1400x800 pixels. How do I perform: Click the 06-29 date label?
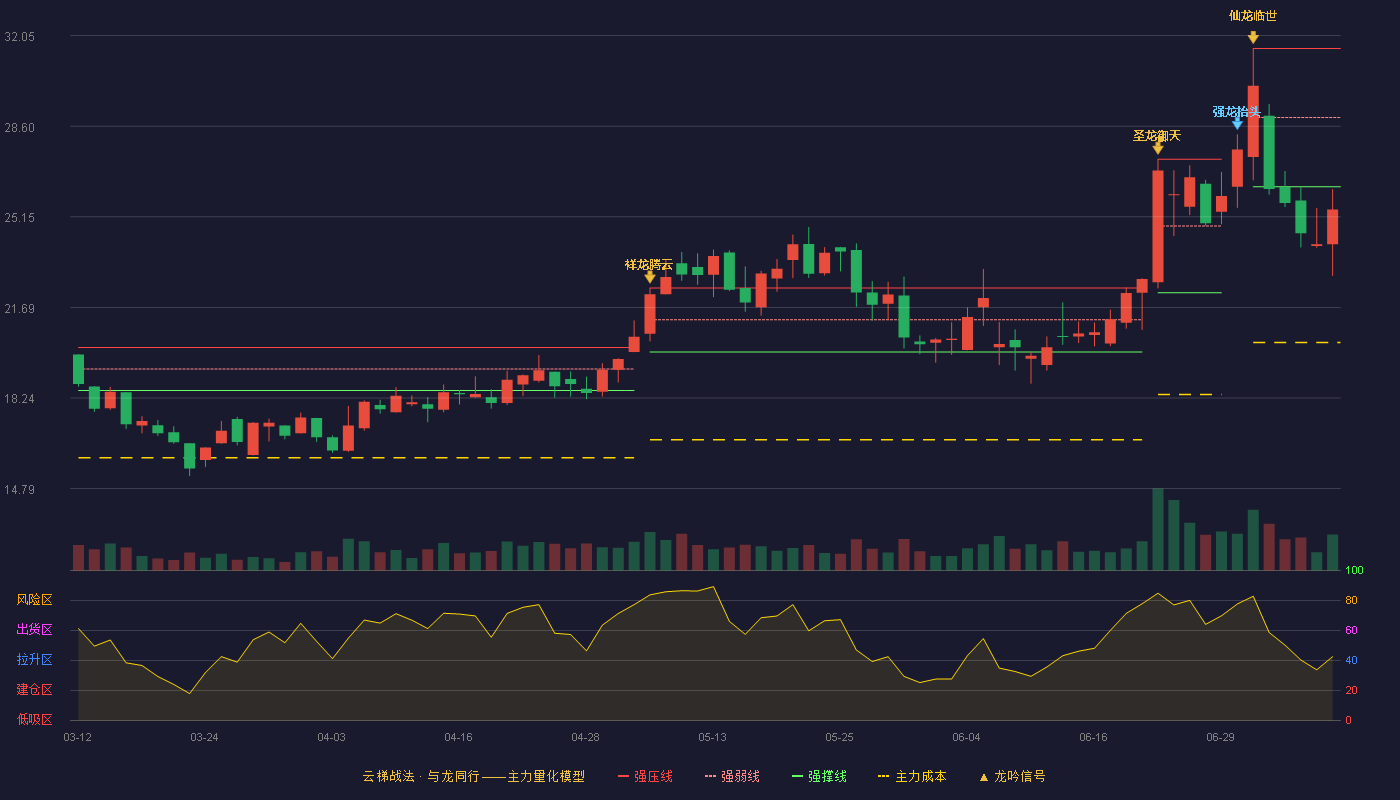pyautogui.click(x=1220, y=737)
